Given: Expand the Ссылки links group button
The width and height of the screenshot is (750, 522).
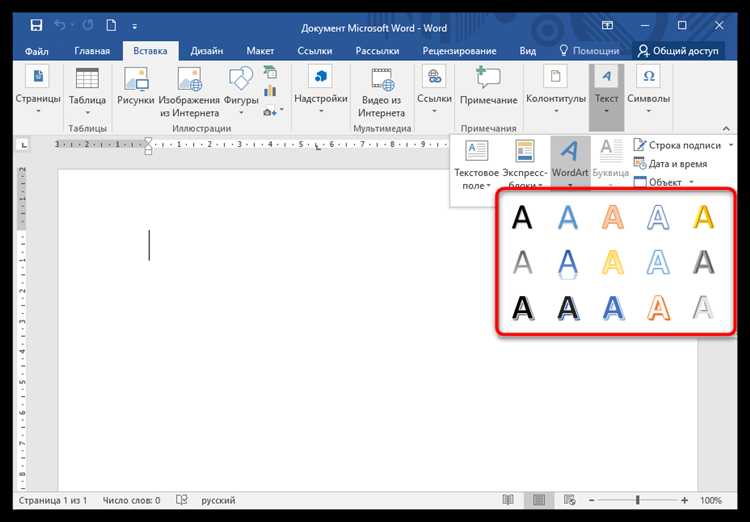Looking at the screenshot, I should tap(434, 91).
